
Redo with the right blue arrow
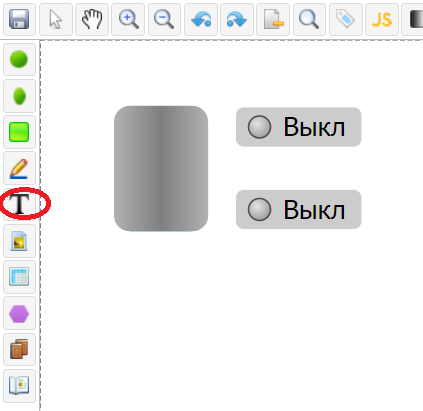(x=237, y=19)
